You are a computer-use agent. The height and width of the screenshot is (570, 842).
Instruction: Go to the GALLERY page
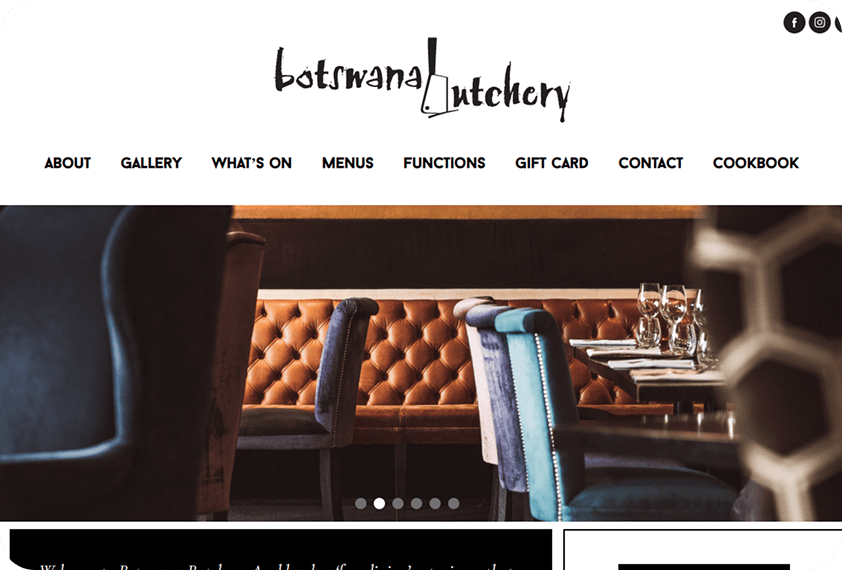[x=151, y=163]
